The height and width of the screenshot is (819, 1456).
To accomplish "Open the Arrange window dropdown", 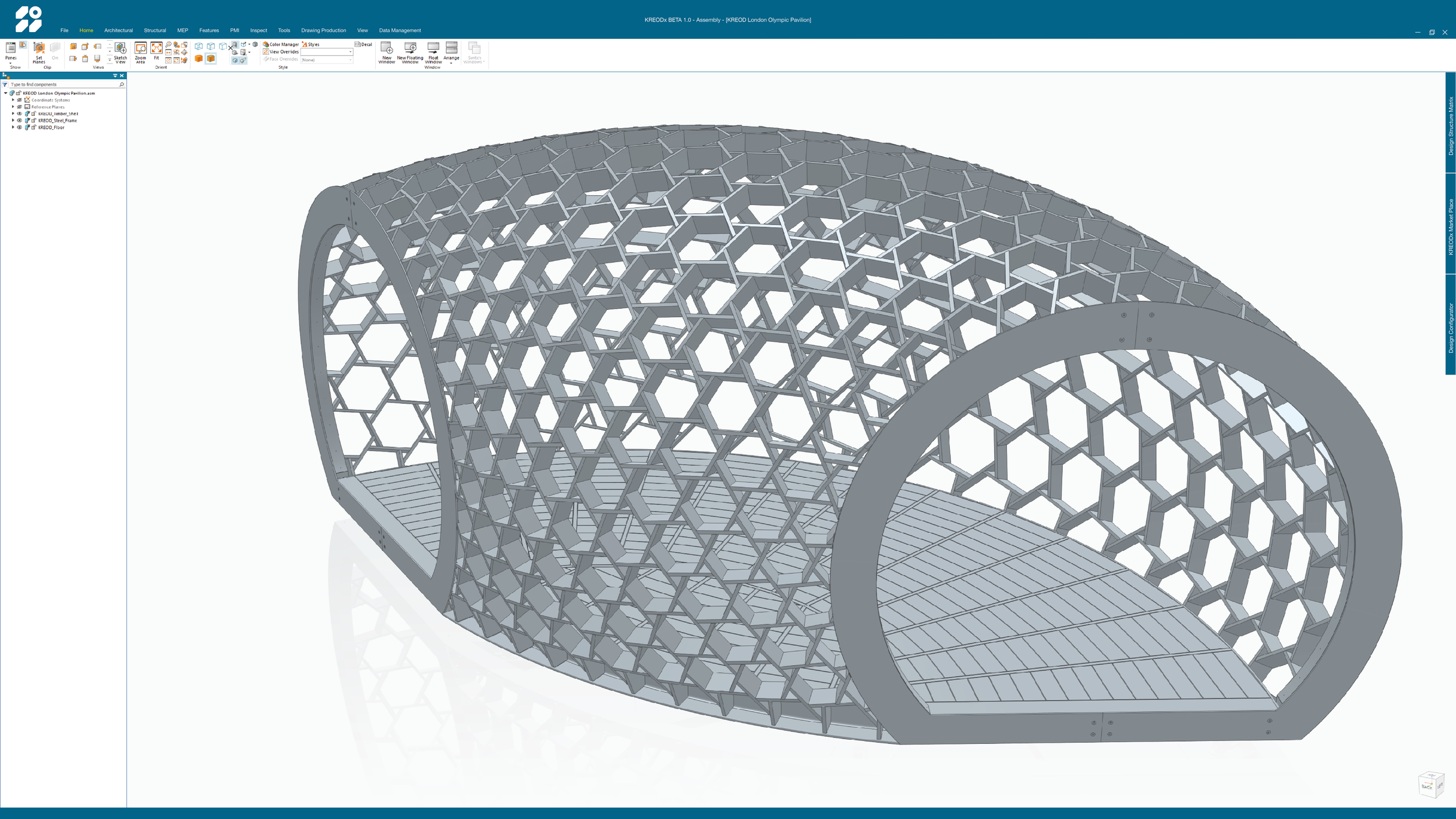I will 451,58.
